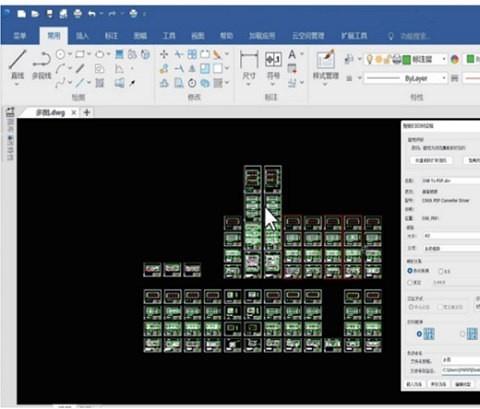This screenshot has width=480, height=409.
Task: Click the mirror tool icon in modify group
Action: click(192, 69)
